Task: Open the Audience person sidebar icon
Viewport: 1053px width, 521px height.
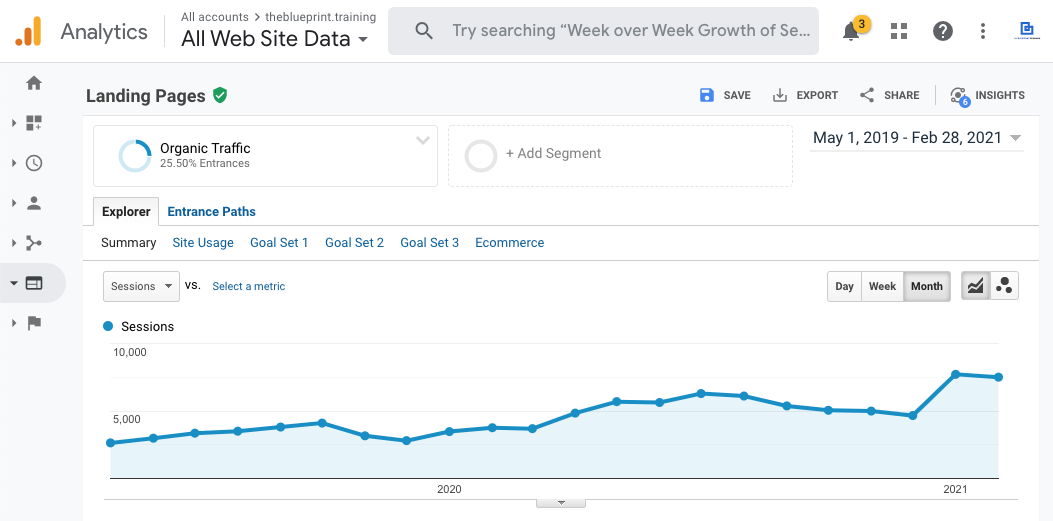Action: point(34,203)
